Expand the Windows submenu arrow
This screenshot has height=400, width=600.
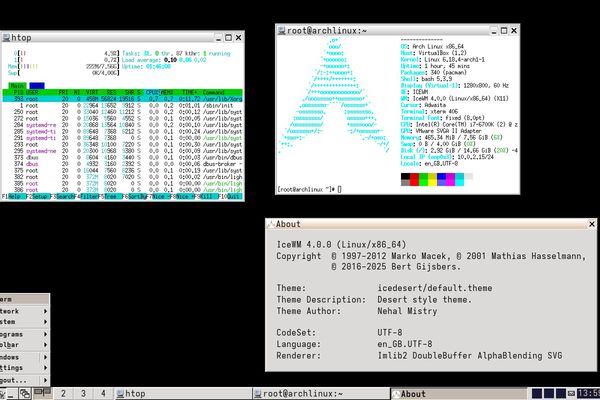click(x=46, y=357)
